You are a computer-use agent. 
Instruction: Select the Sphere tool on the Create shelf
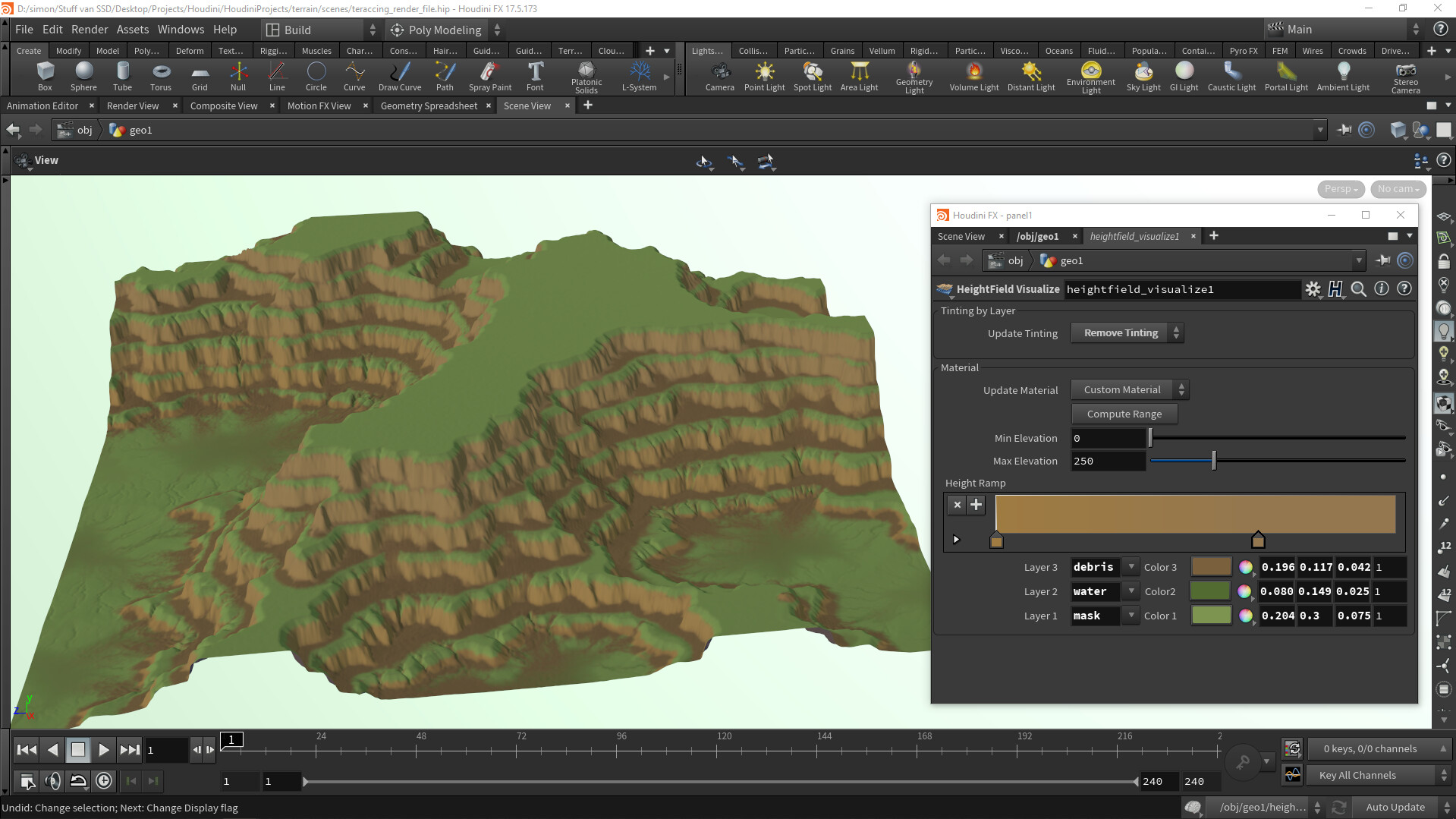point(83,76)
